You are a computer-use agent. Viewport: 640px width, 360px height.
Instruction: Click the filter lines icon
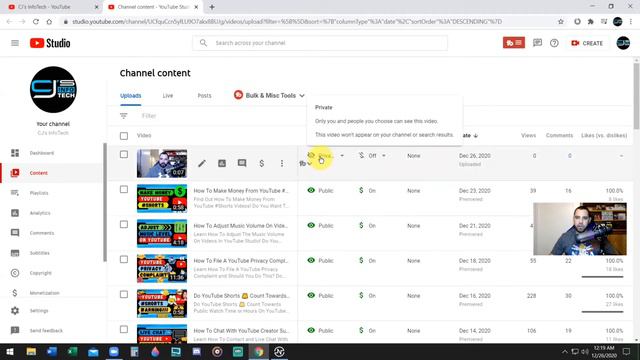[x=124, y=116]
